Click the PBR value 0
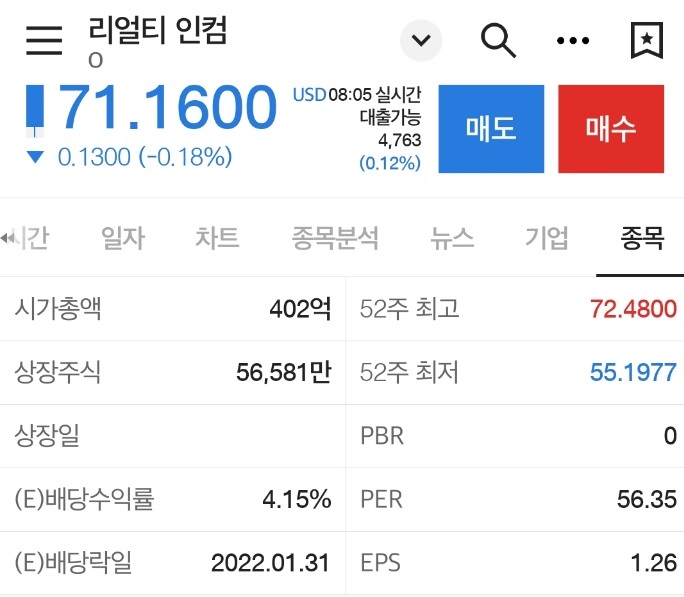Viewport: 684px width, 597px height. (x=670, y=436)
